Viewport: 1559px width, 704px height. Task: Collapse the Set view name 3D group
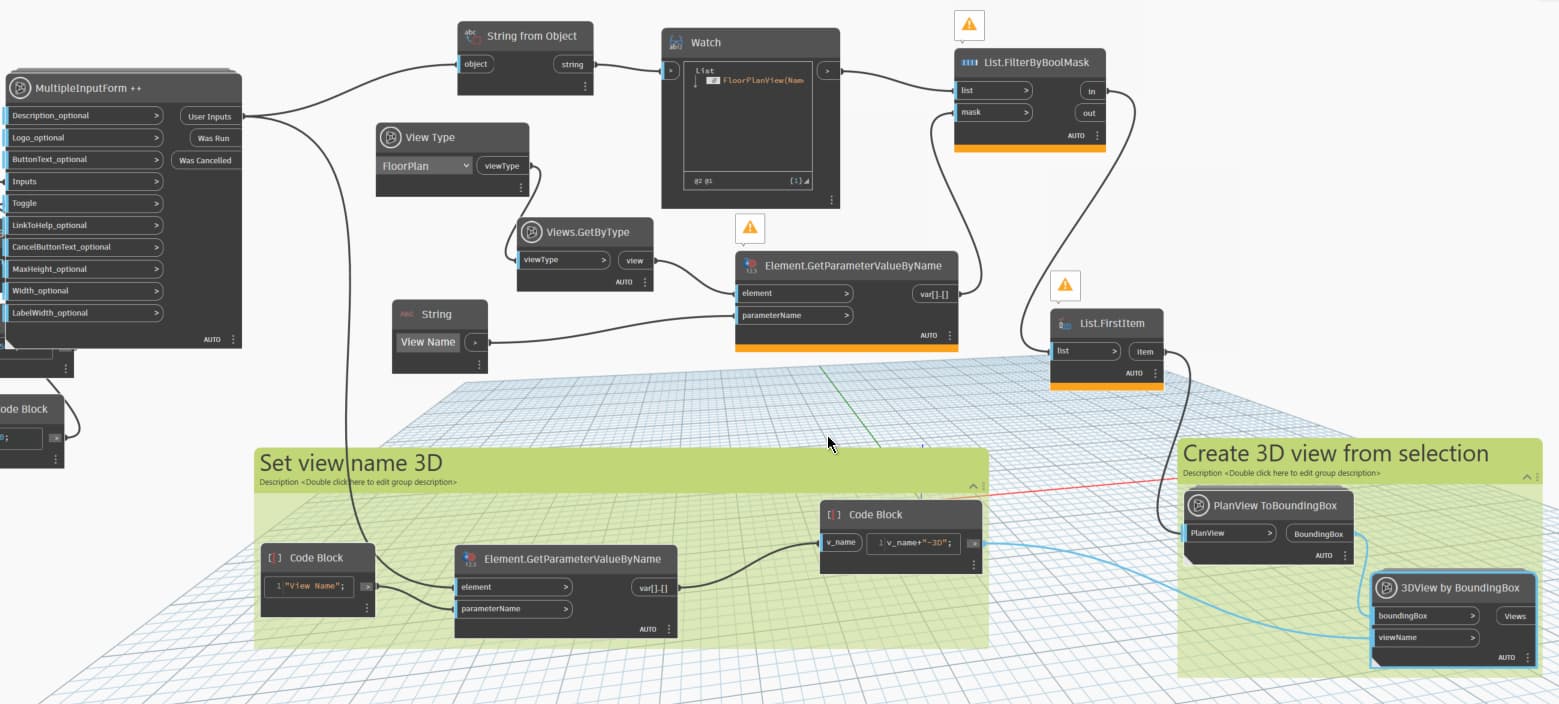(x=971, y=485)
